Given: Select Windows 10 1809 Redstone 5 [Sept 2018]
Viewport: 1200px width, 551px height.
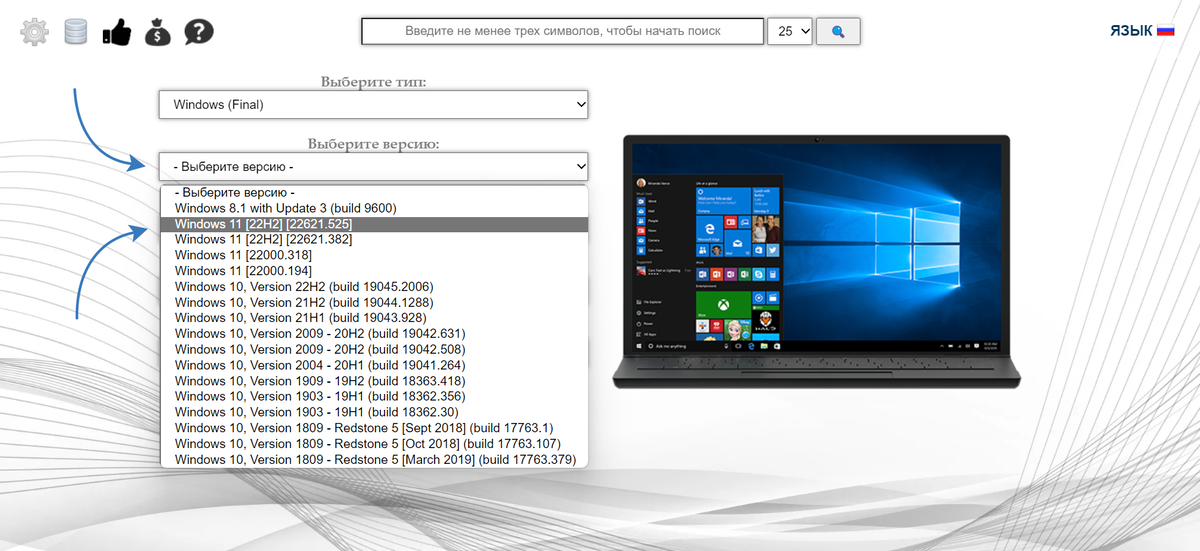Looking at the screenshot, I should tap(375, 428).
